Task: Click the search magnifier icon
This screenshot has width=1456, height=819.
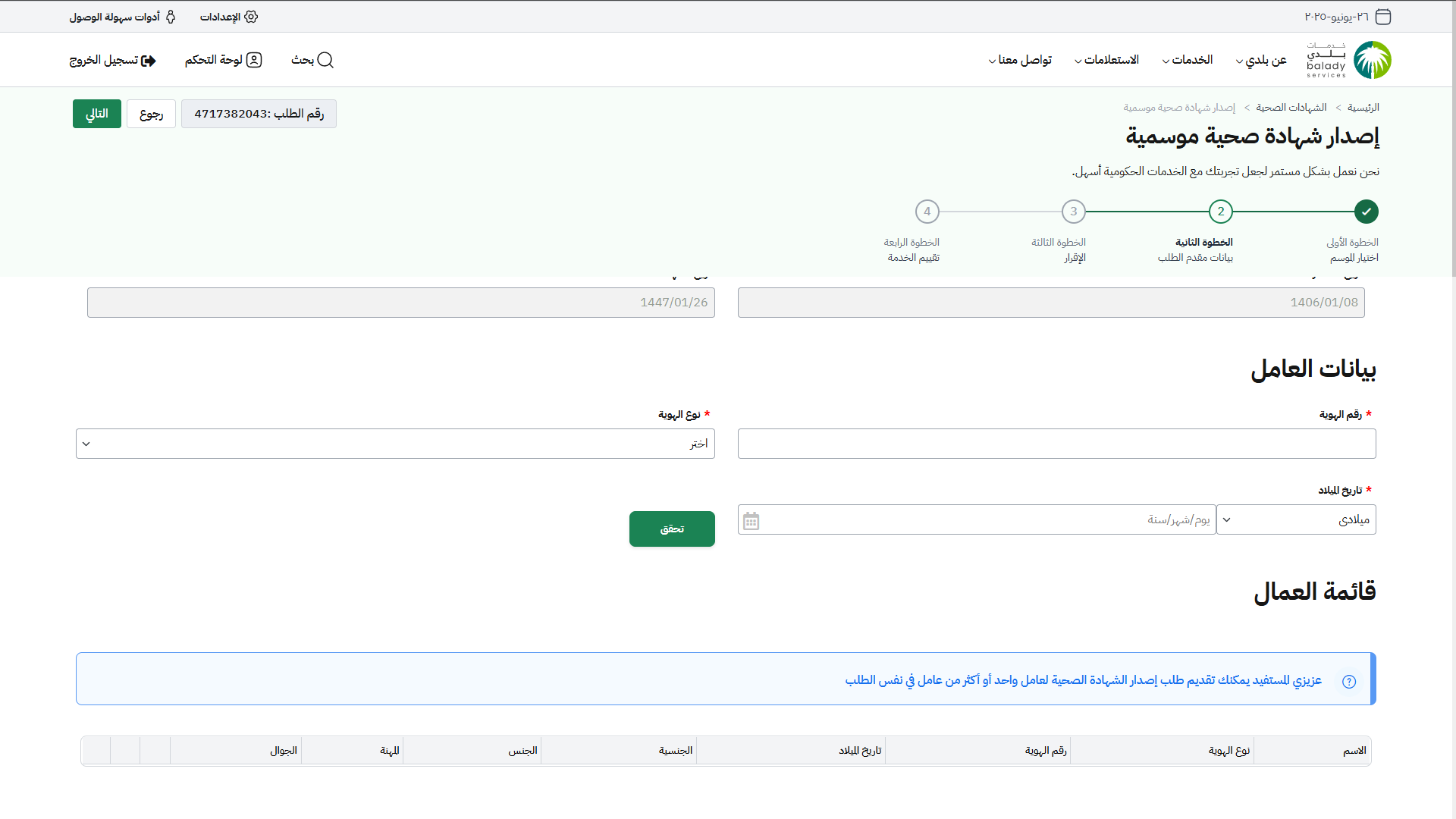Action: (x=325, y=60)
